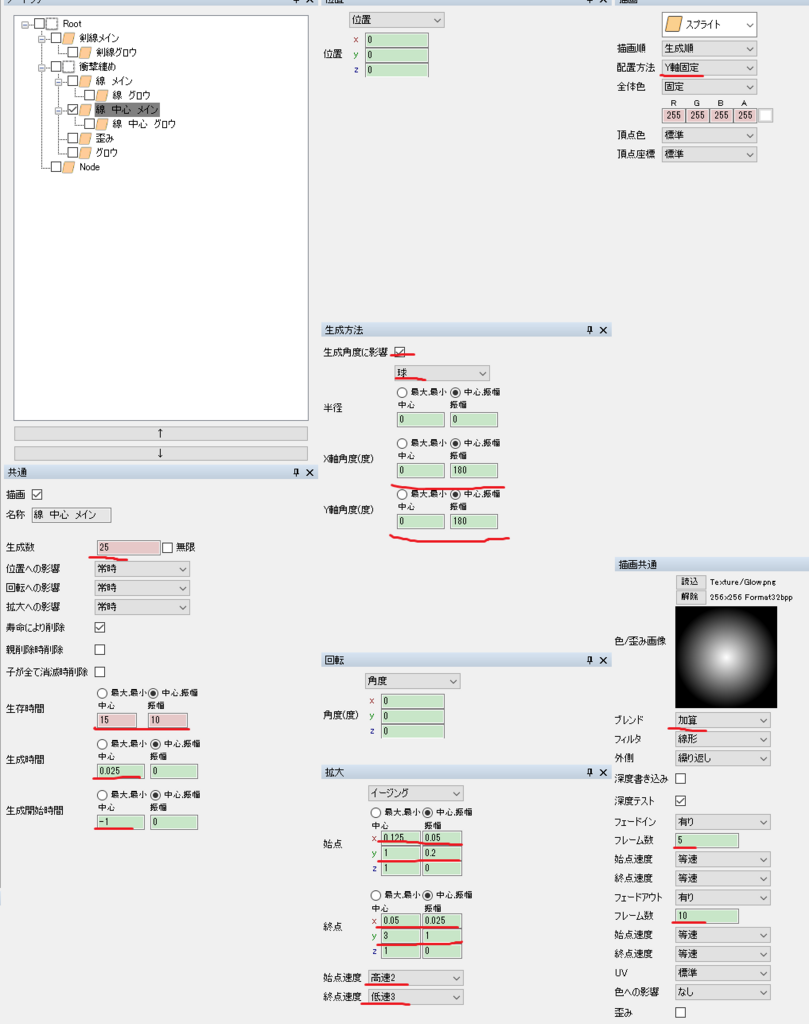Click the 歪み node sprite icon
The height and width of the screenshot is (1024, 809).
(86, 138)
